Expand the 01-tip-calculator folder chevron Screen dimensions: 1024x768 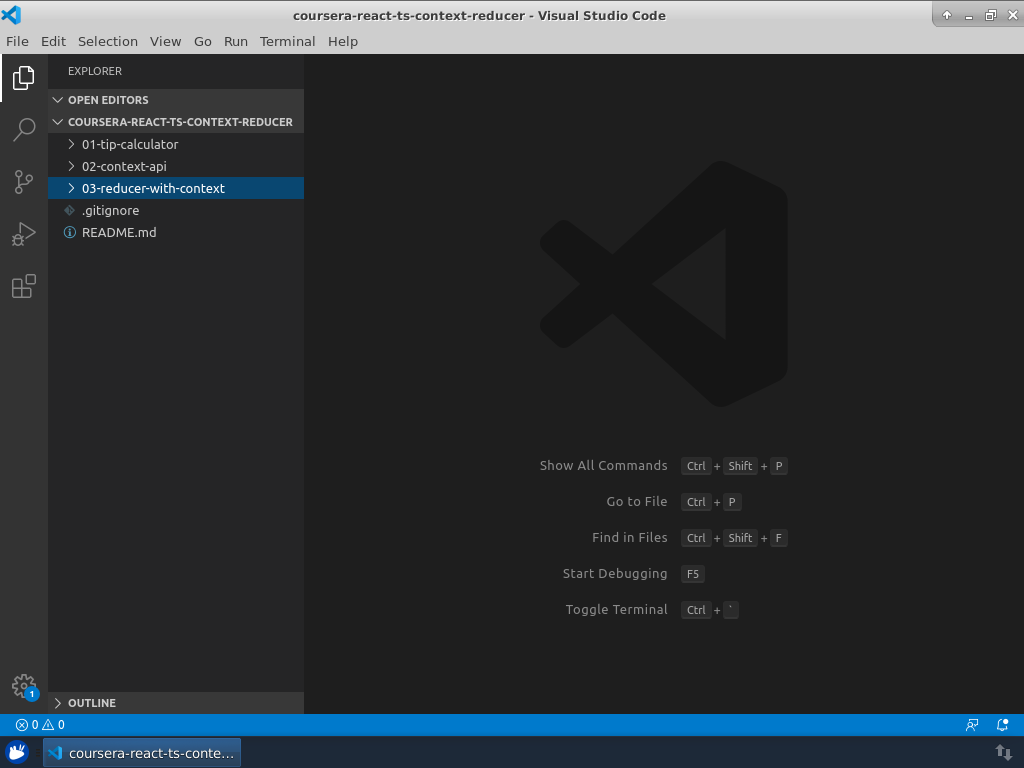pos(71,144)
